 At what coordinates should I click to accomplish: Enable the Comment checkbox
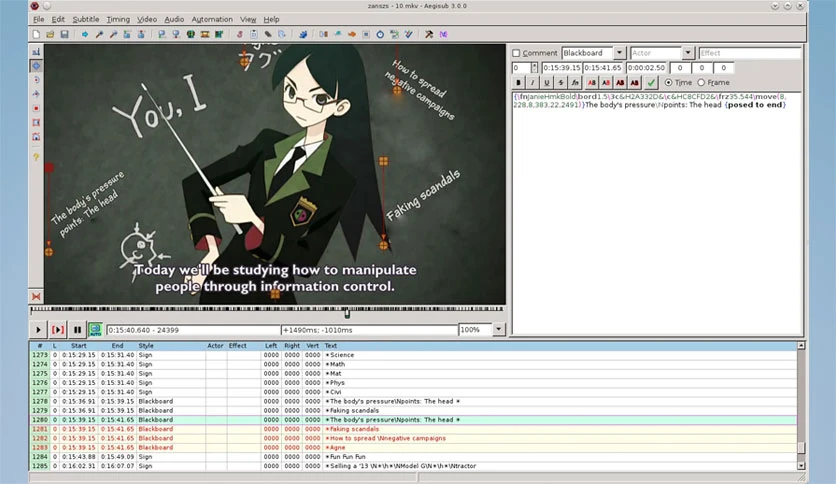point(516,53)
